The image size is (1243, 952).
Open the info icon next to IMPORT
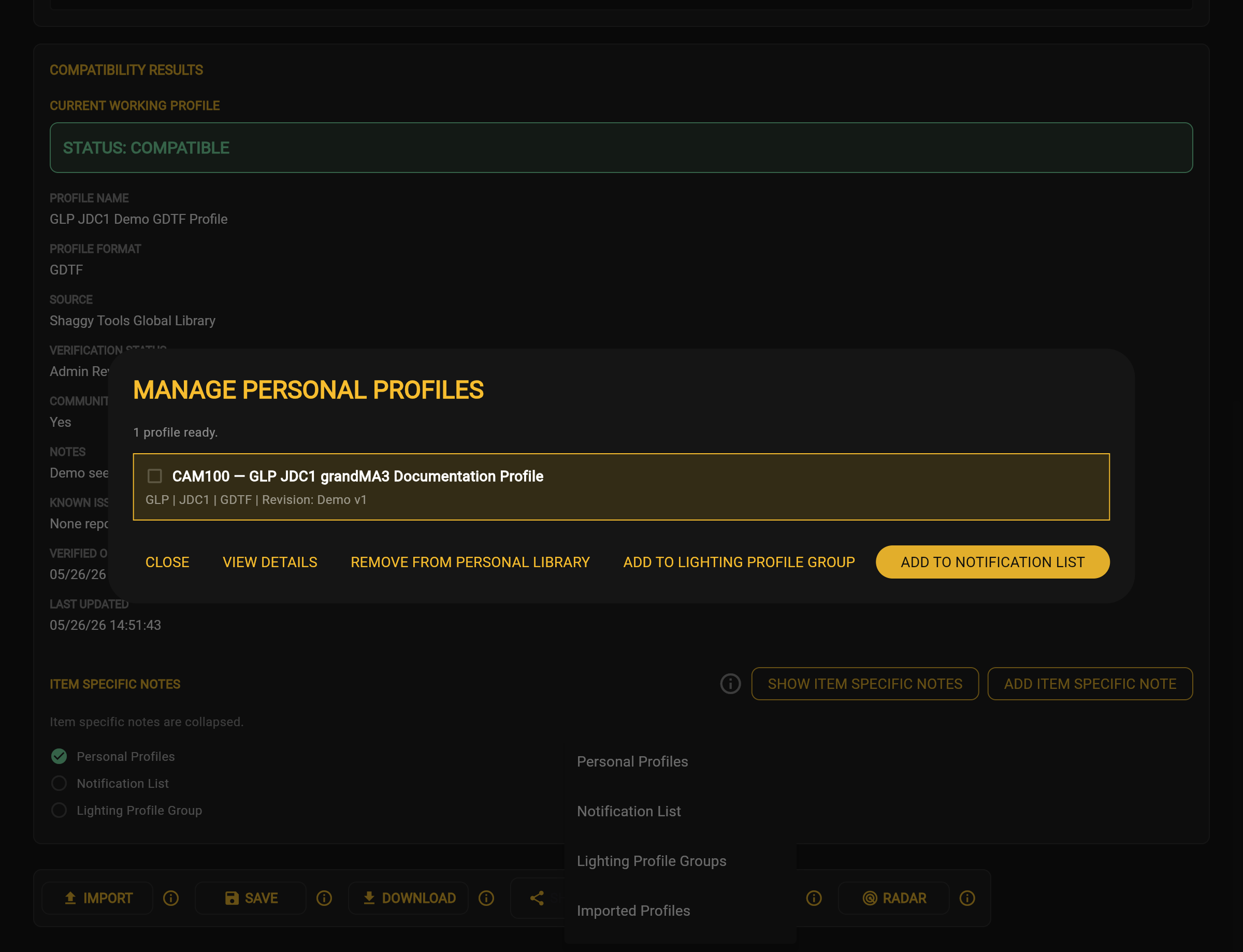tap(171, 898)
